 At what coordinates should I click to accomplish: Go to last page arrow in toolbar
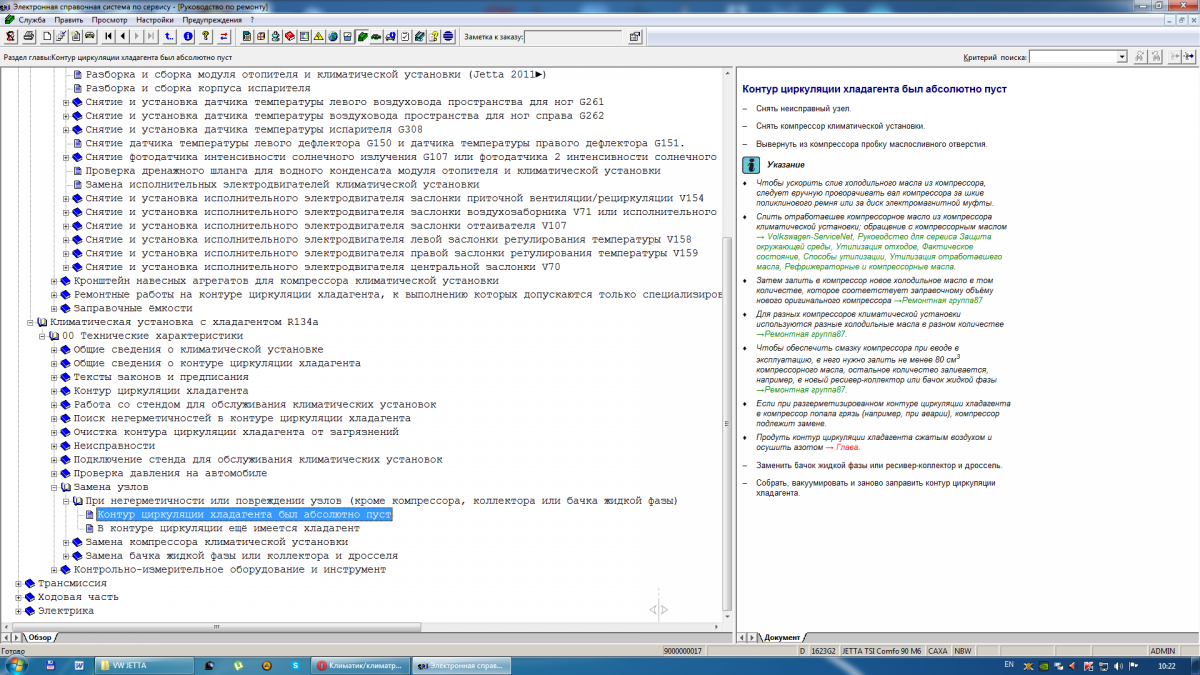tap(151, 37)
